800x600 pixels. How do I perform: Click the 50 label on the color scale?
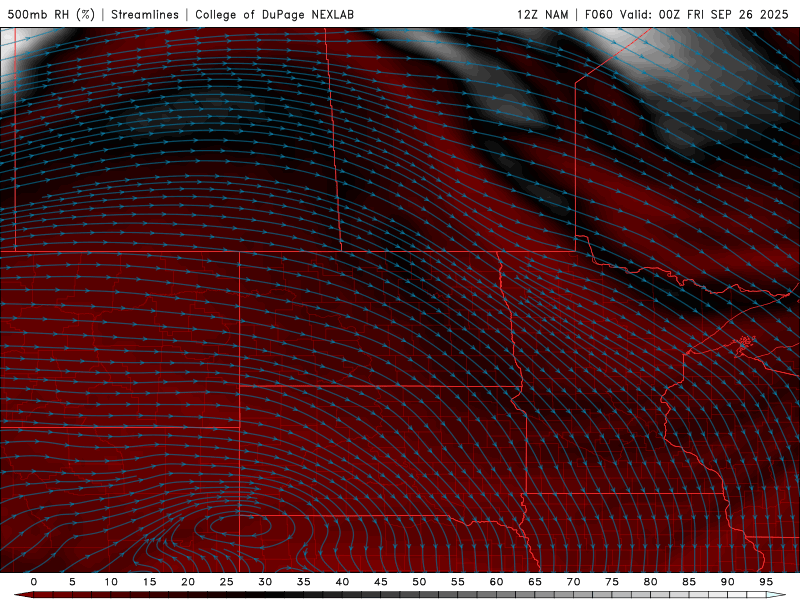click(x=419, y=582)
